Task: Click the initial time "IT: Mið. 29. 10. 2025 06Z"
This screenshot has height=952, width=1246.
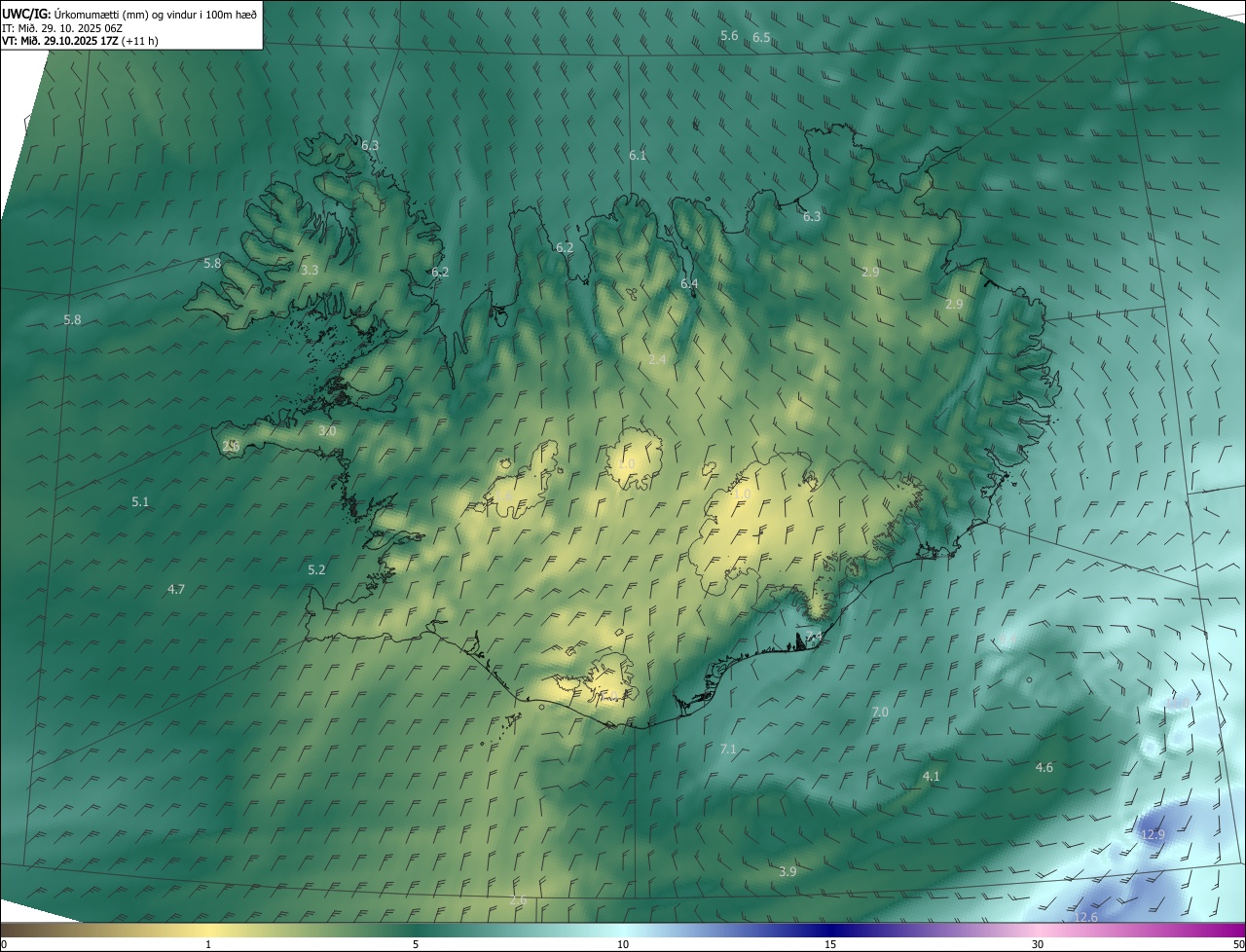Action: point(61,28)
